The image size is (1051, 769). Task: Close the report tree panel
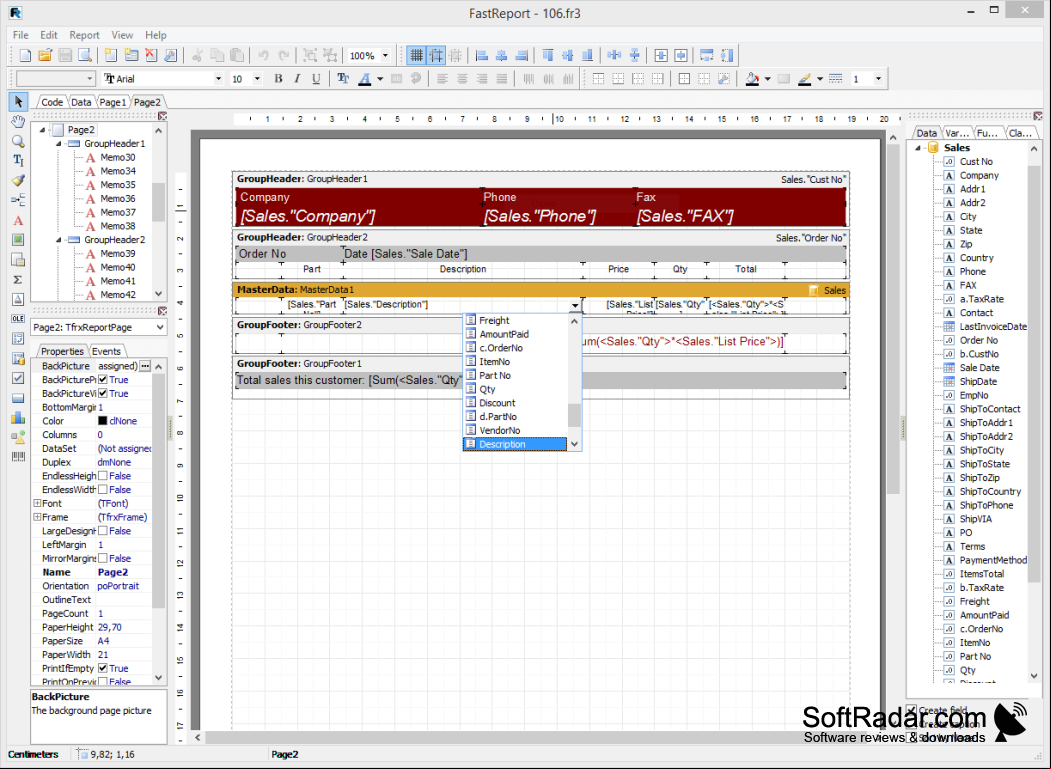(x=162, y=115)
